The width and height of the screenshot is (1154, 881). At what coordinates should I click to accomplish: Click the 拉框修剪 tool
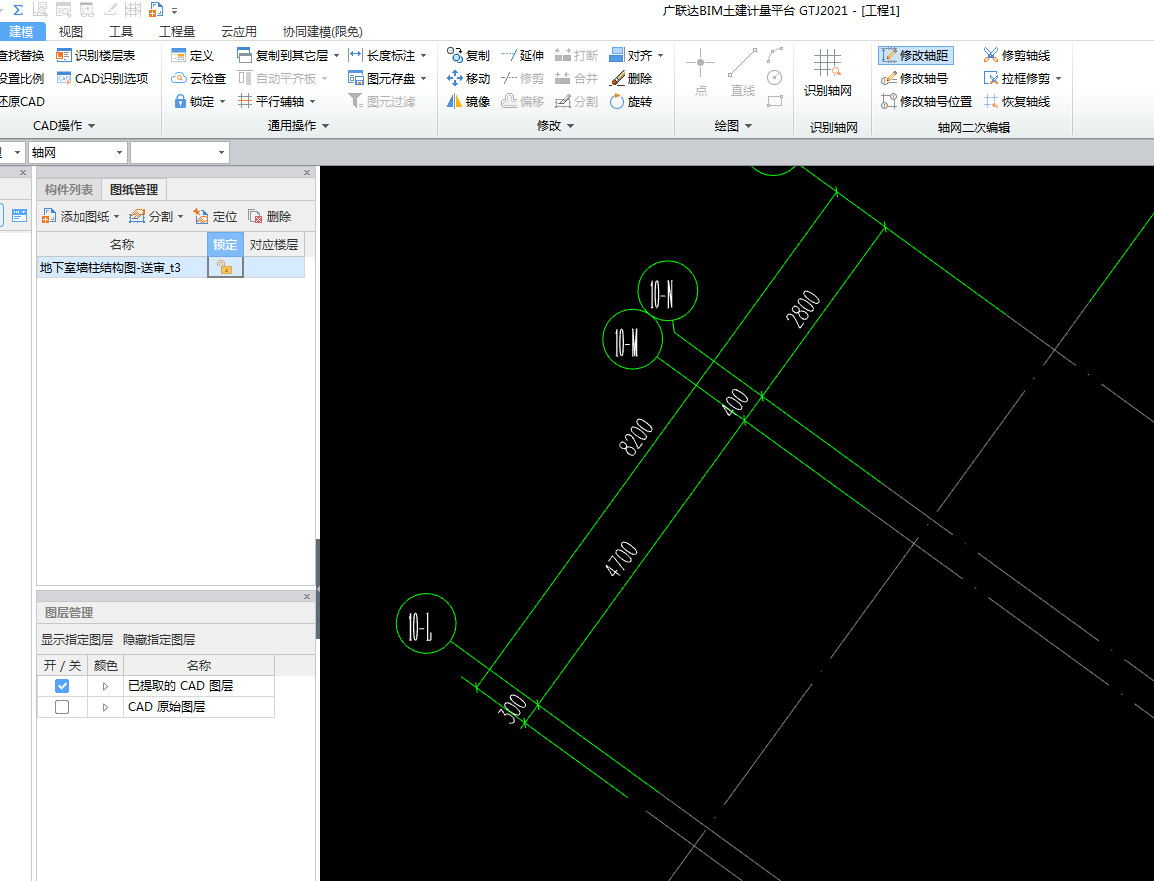(1017, 79)
